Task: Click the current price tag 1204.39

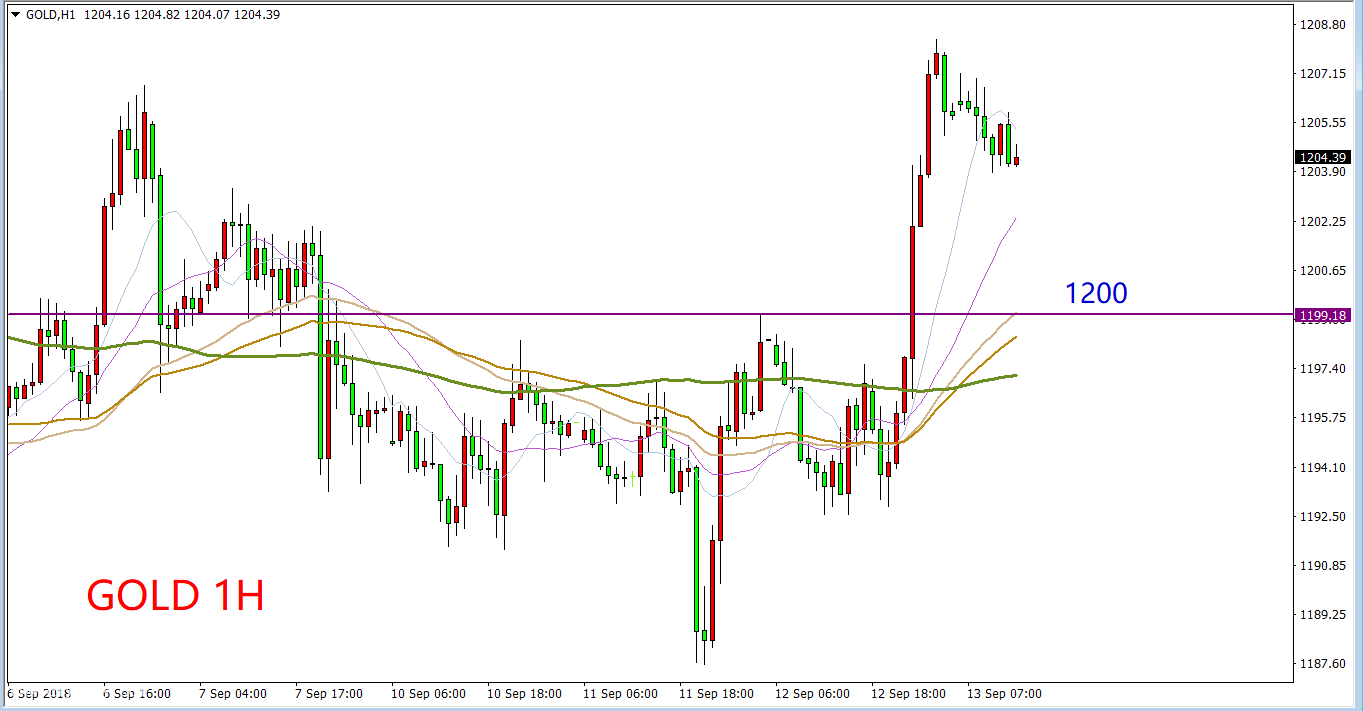Action: 1323,157
